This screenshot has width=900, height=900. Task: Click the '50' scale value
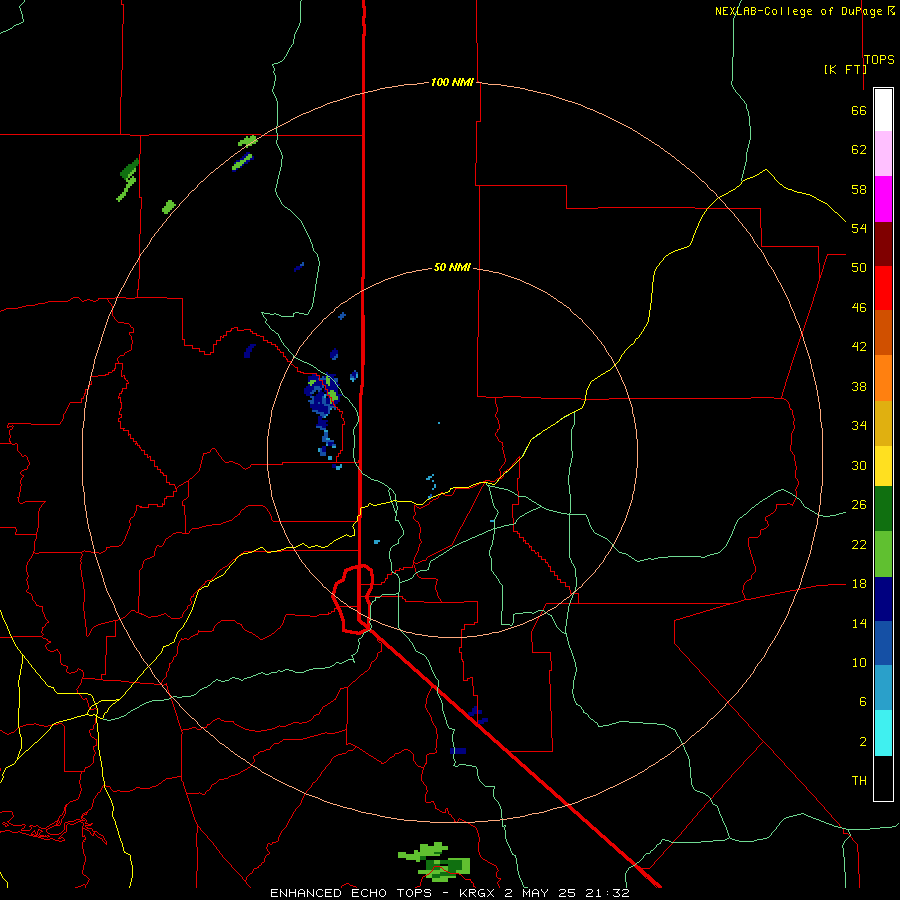point(859,268)
